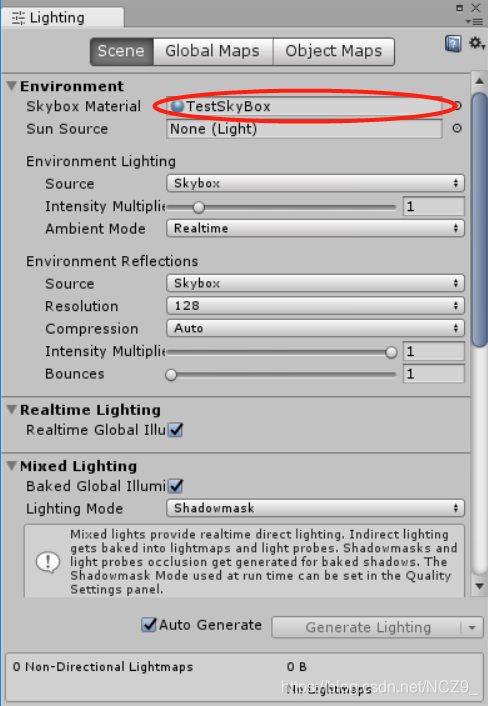Click the 0 B size text

click(x=297, y=667)
